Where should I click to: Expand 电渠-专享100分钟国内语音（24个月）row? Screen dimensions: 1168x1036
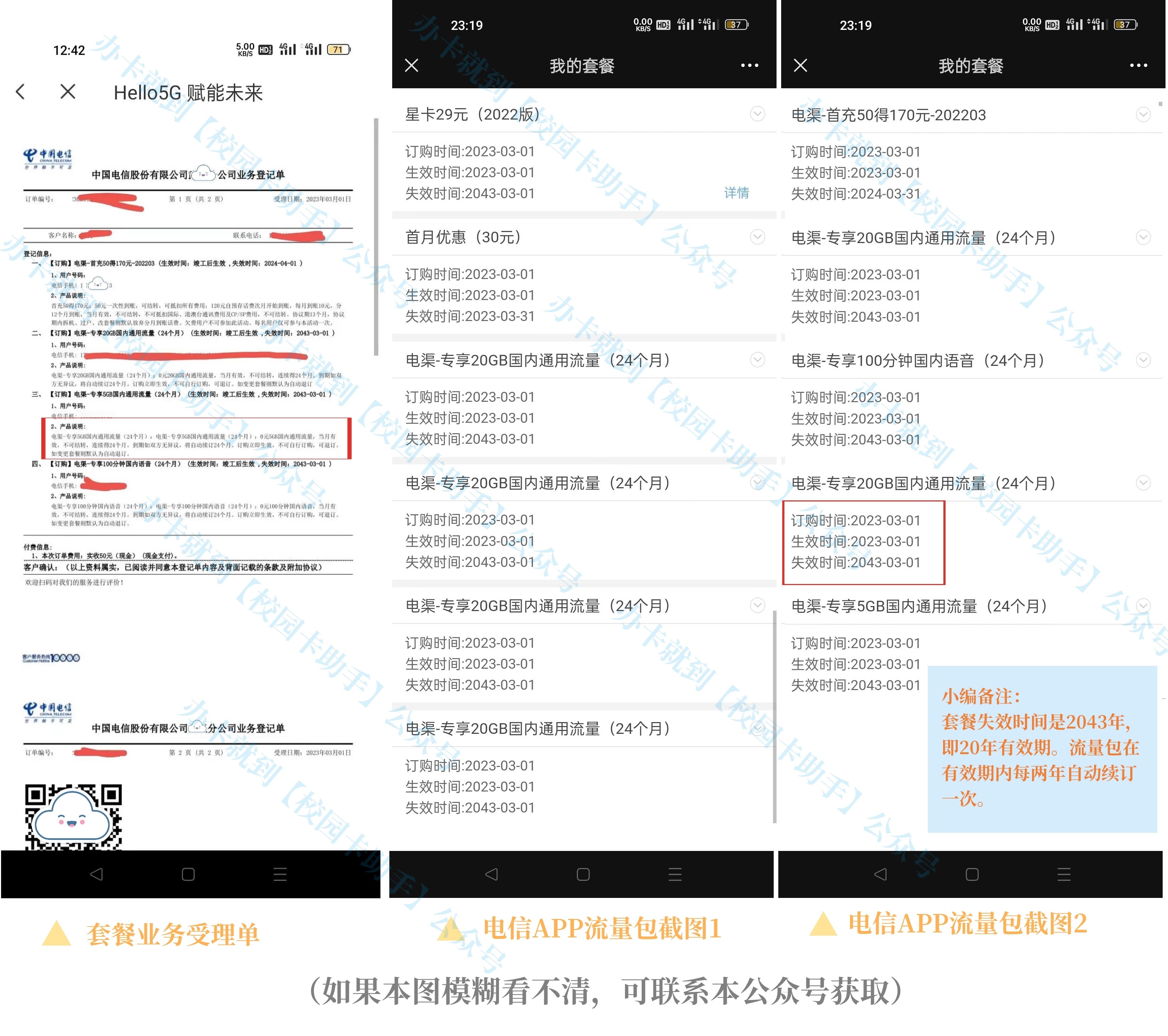pyautogui.click(x=1143, y=359)
